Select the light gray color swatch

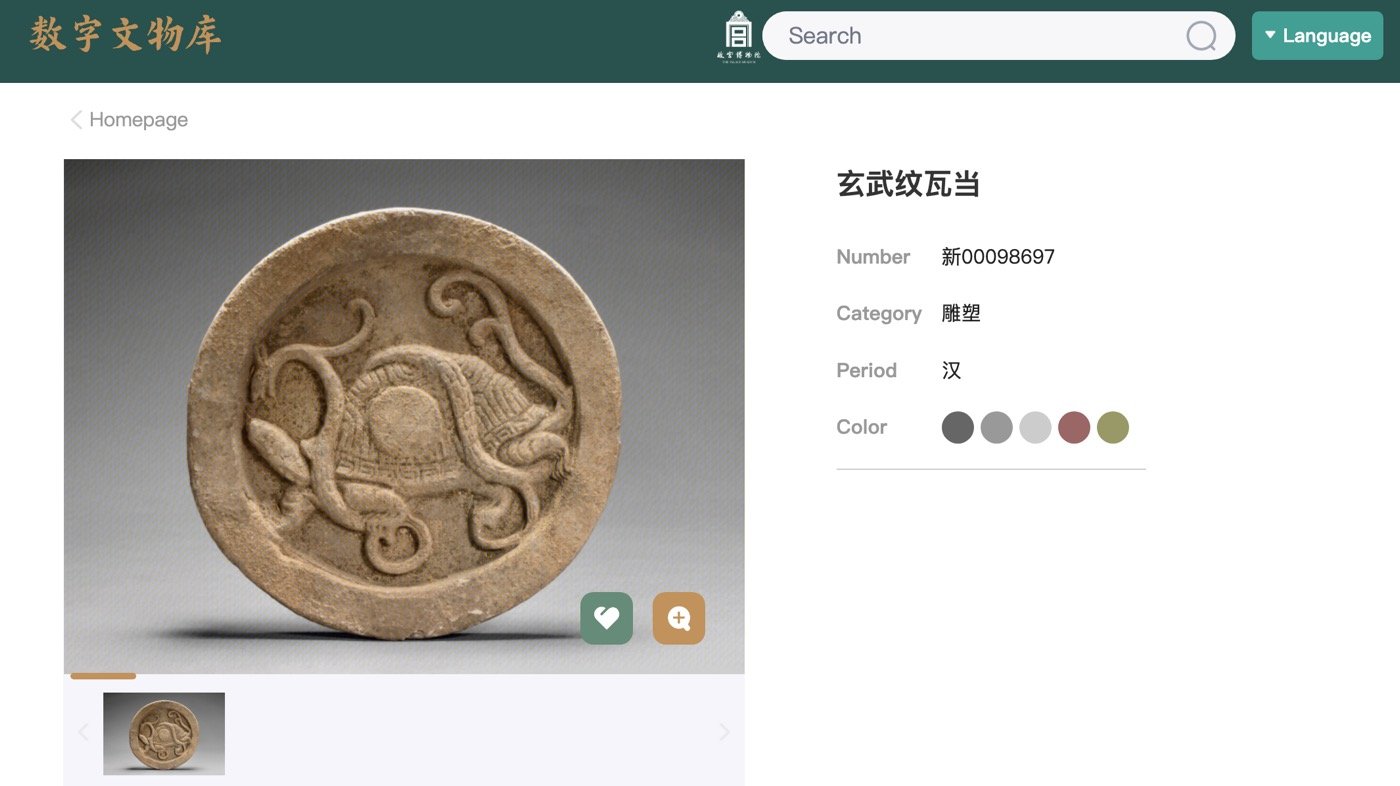[x=1035, y=428]
